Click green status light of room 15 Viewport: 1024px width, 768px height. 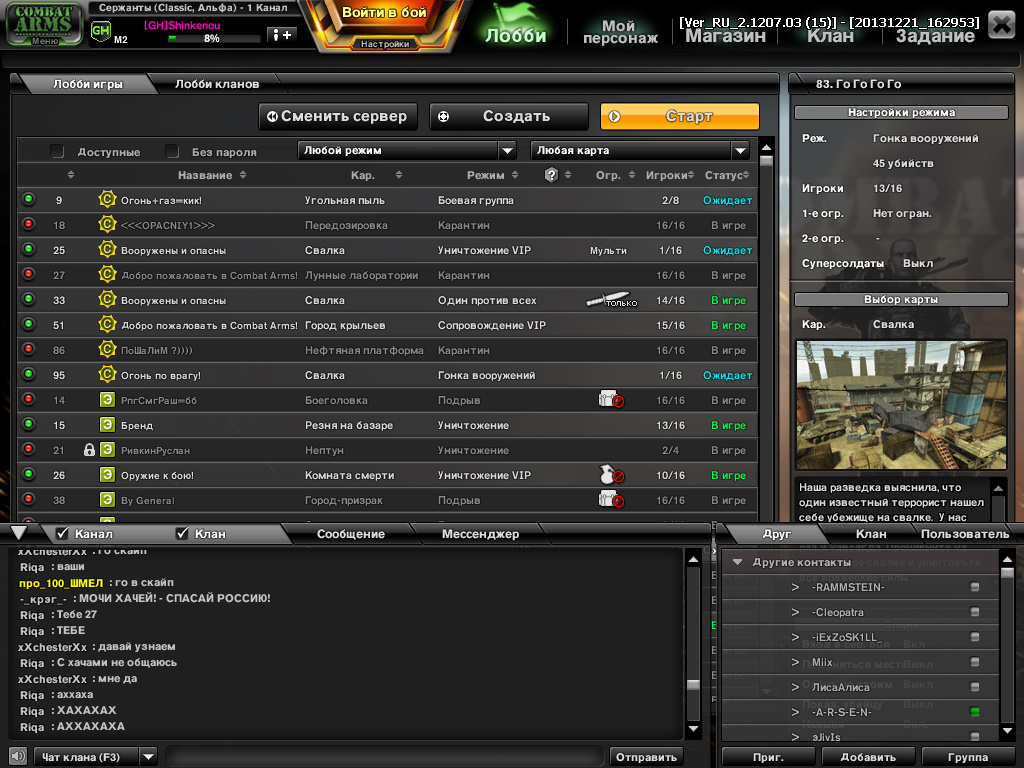pos(29,424)
